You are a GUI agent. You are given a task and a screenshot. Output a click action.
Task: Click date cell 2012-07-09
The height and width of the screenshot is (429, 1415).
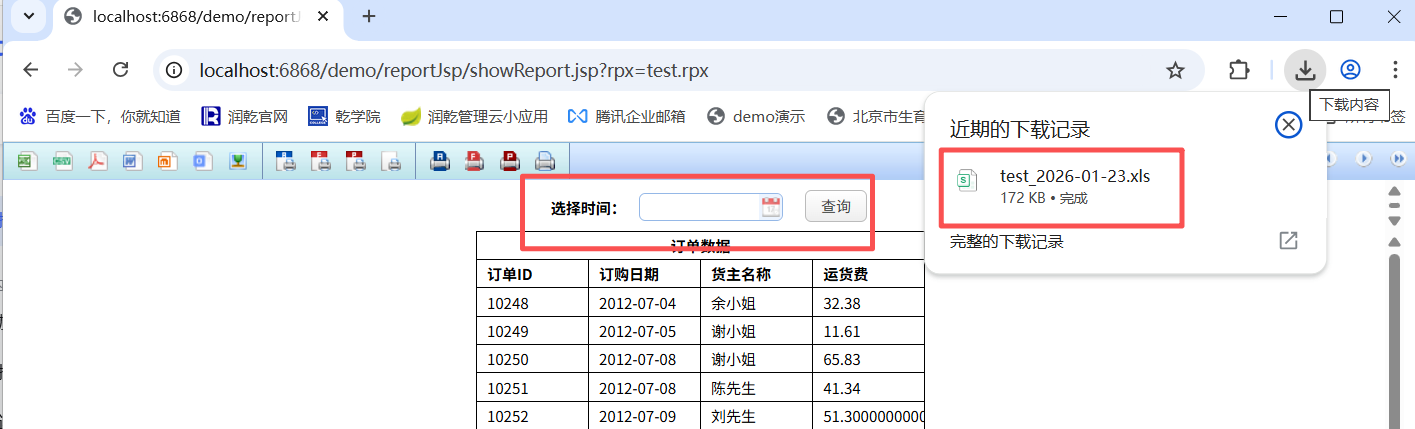(x=644, y=416)
